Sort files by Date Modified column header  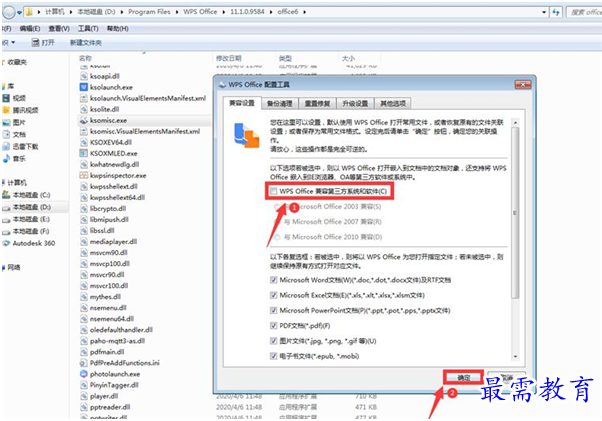point(228,58)
